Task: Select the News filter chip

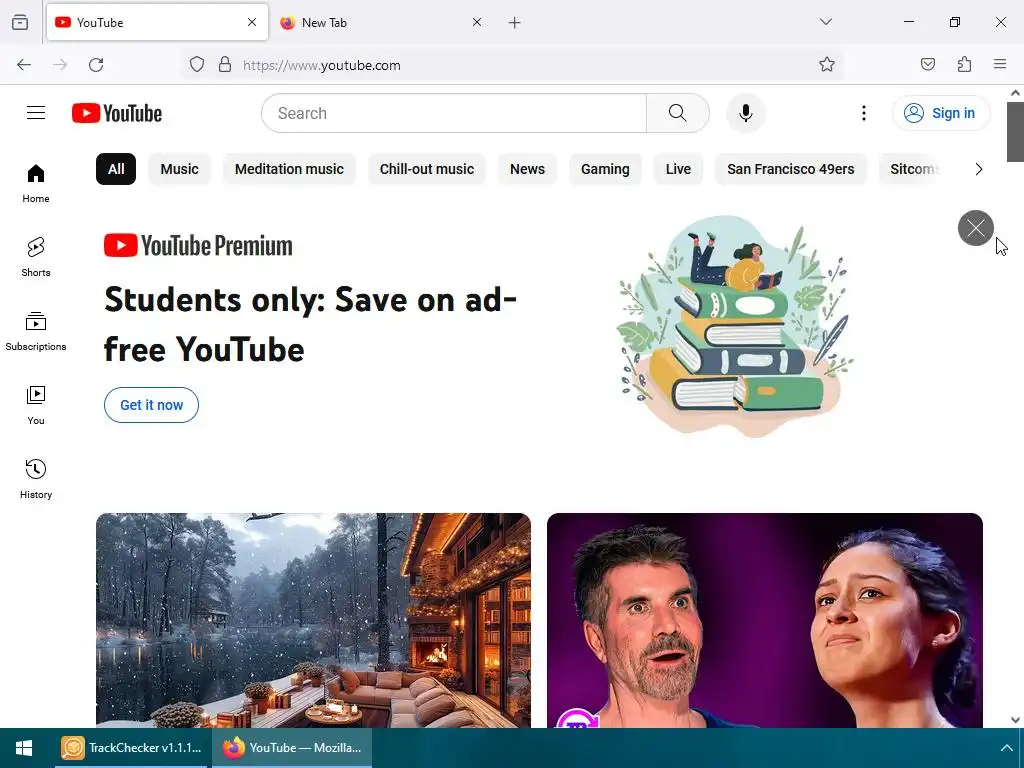Action: (x=527, y=169)
